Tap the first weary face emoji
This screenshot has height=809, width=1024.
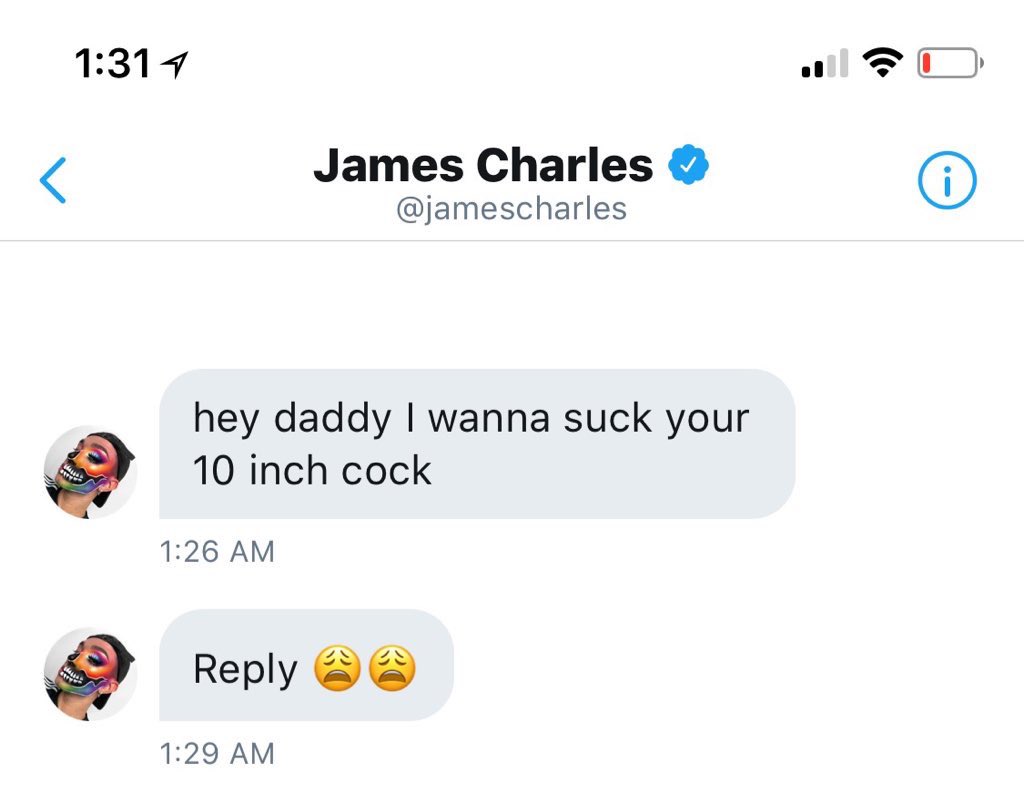(337, 668)
